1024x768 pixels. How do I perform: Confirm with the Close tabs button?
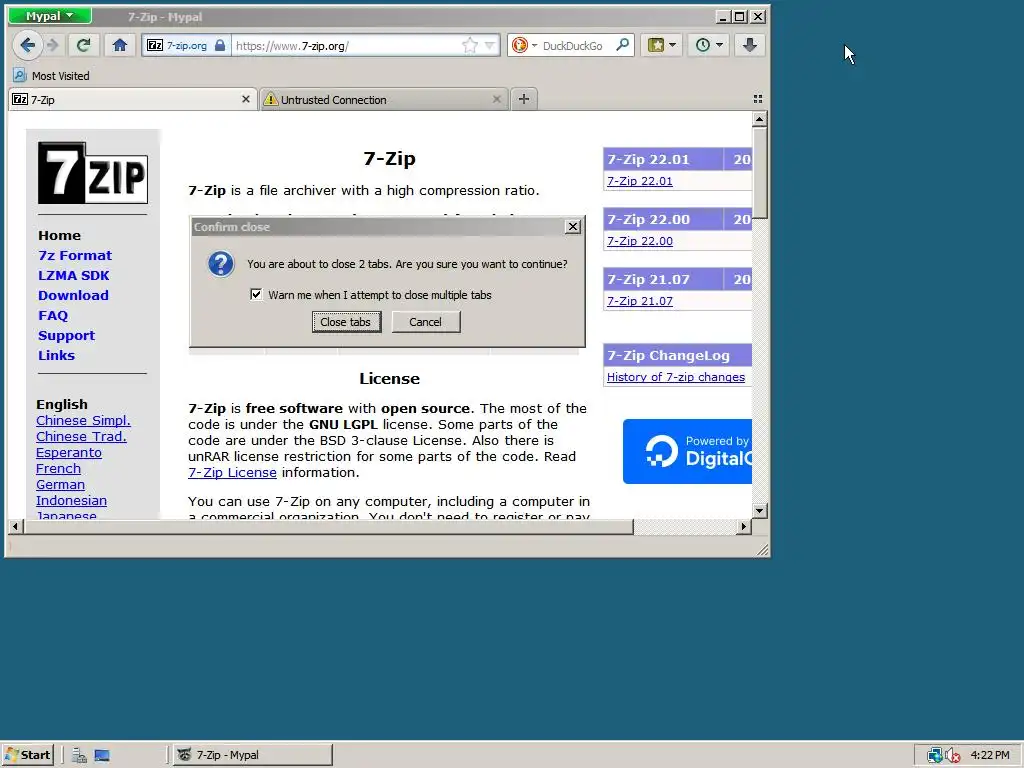tap(346, 322)
